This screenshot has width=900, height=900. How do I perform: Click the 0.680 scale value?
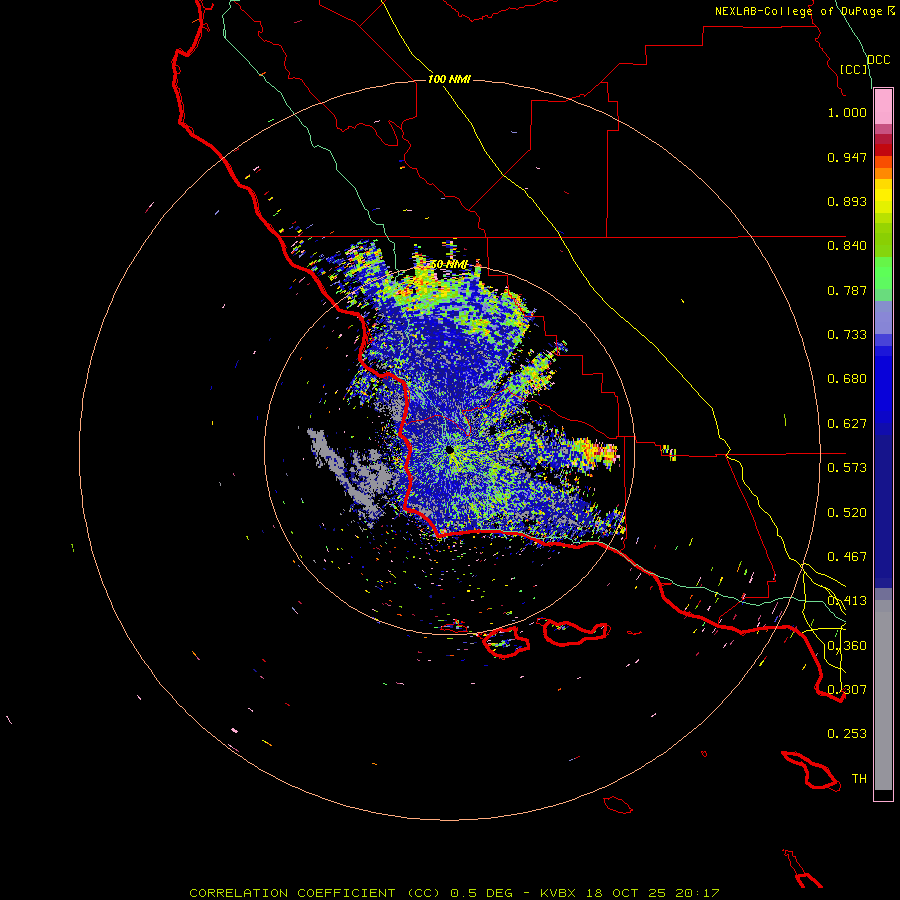(x=847, y=379)
